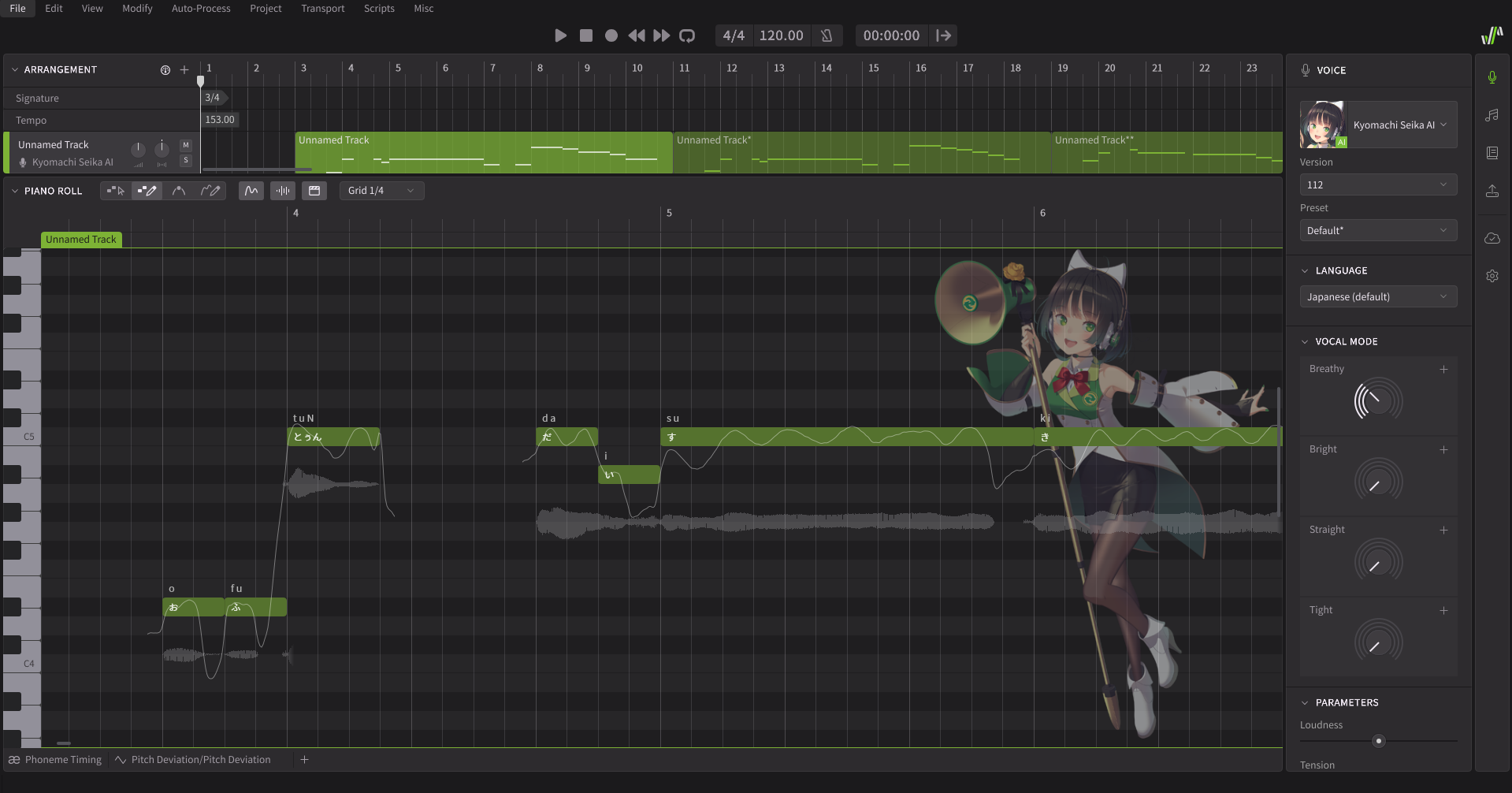Open the Modify menu
The width and height of the screenshot is (1512, 793).
point(137,9)
